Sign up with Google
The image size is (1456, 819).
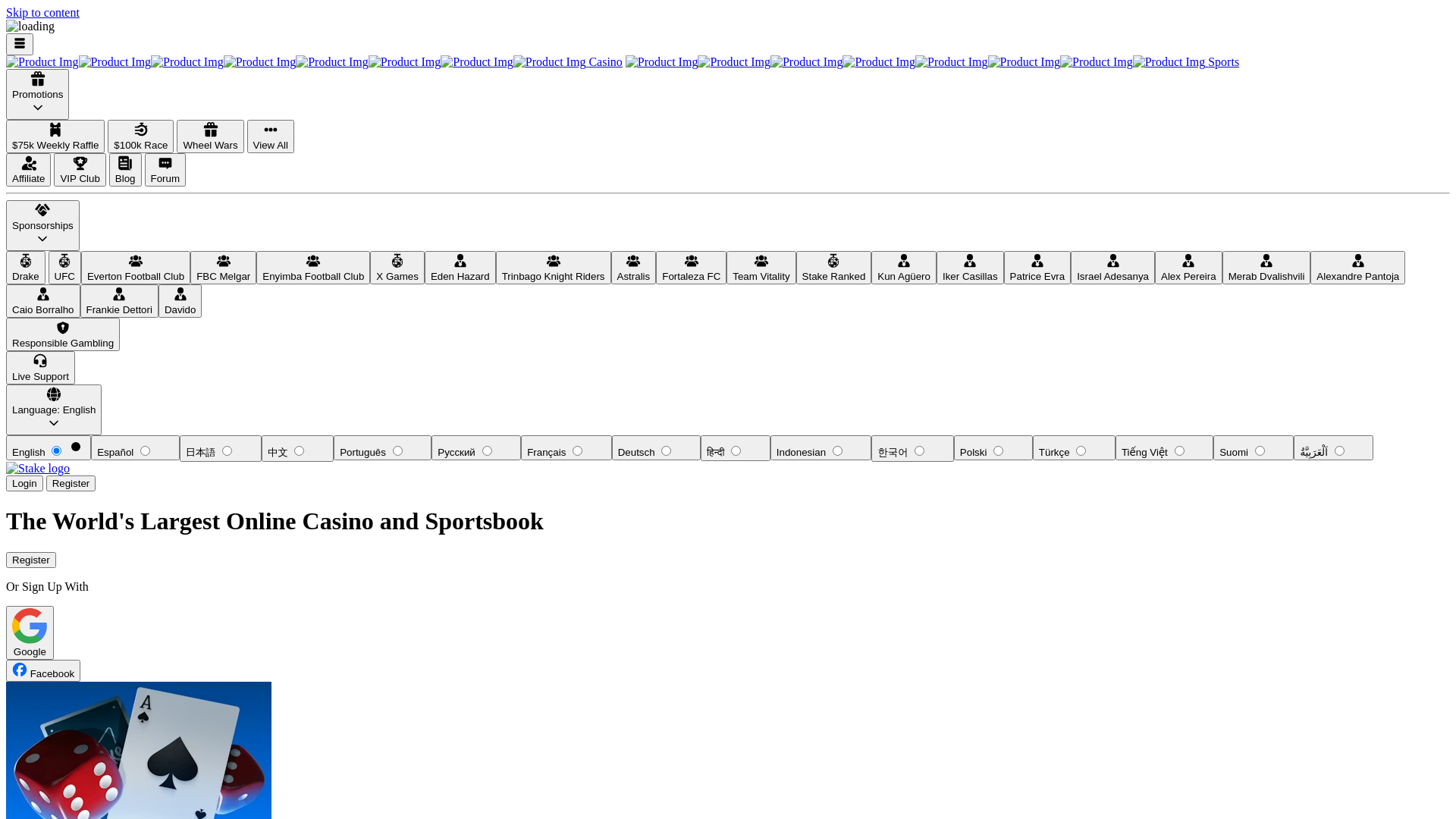30,632
